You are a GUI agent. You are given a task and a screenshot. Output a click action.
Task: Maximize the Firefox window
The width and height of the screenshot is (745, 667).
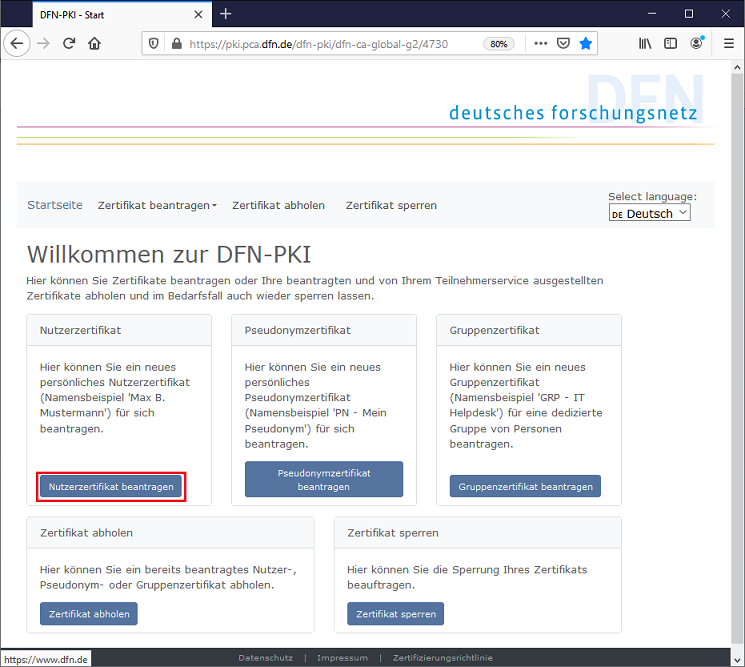(x=689, y=14)
